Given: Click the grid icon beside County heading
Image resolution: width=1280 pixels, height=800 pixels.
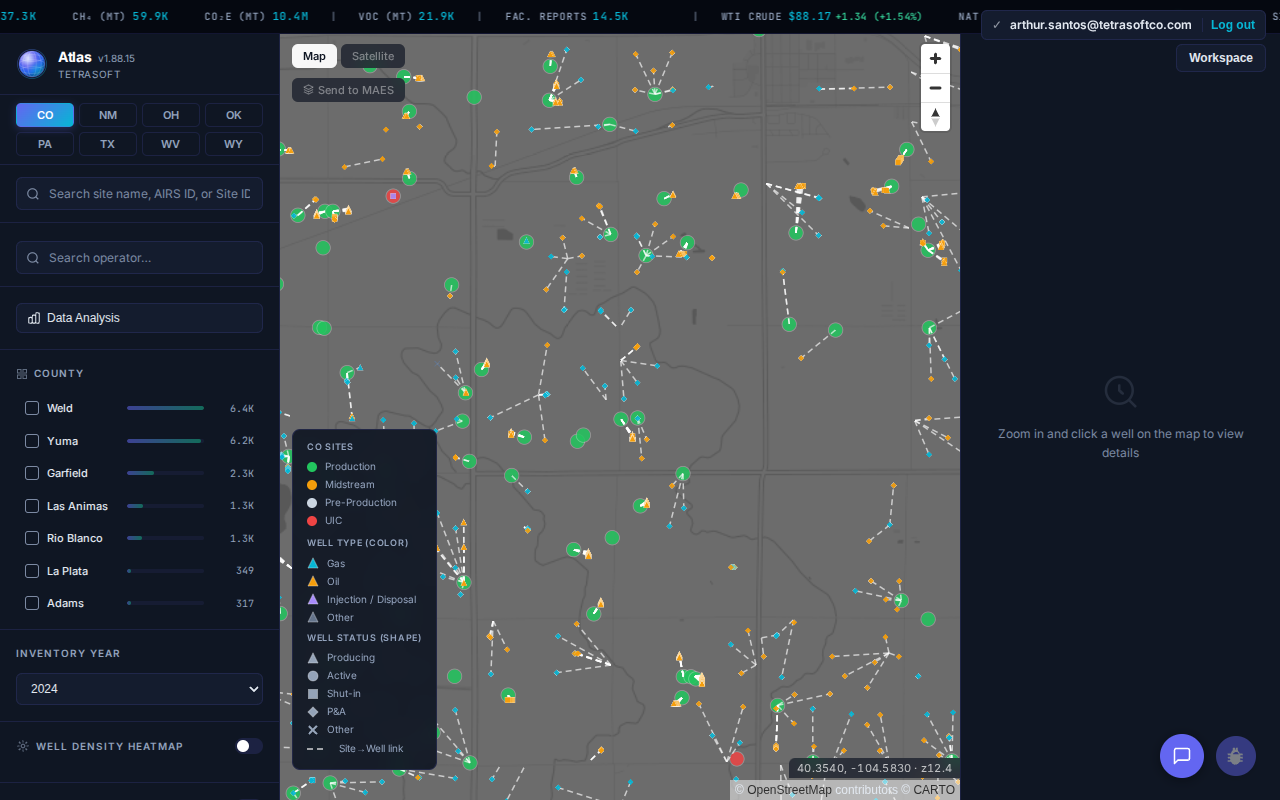Looking at the screenshot, I should pyautogui.click(x=22, y=374).
